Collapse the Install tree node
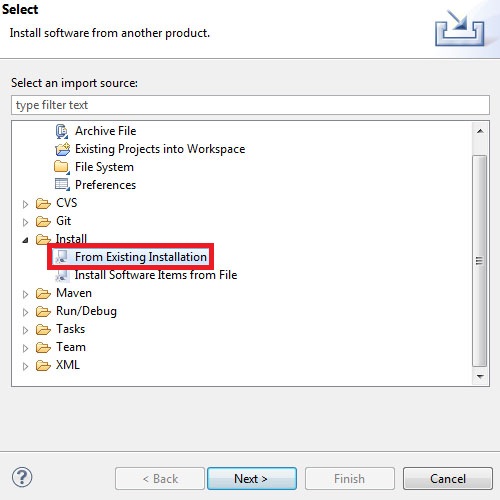 tap(25, 240)
